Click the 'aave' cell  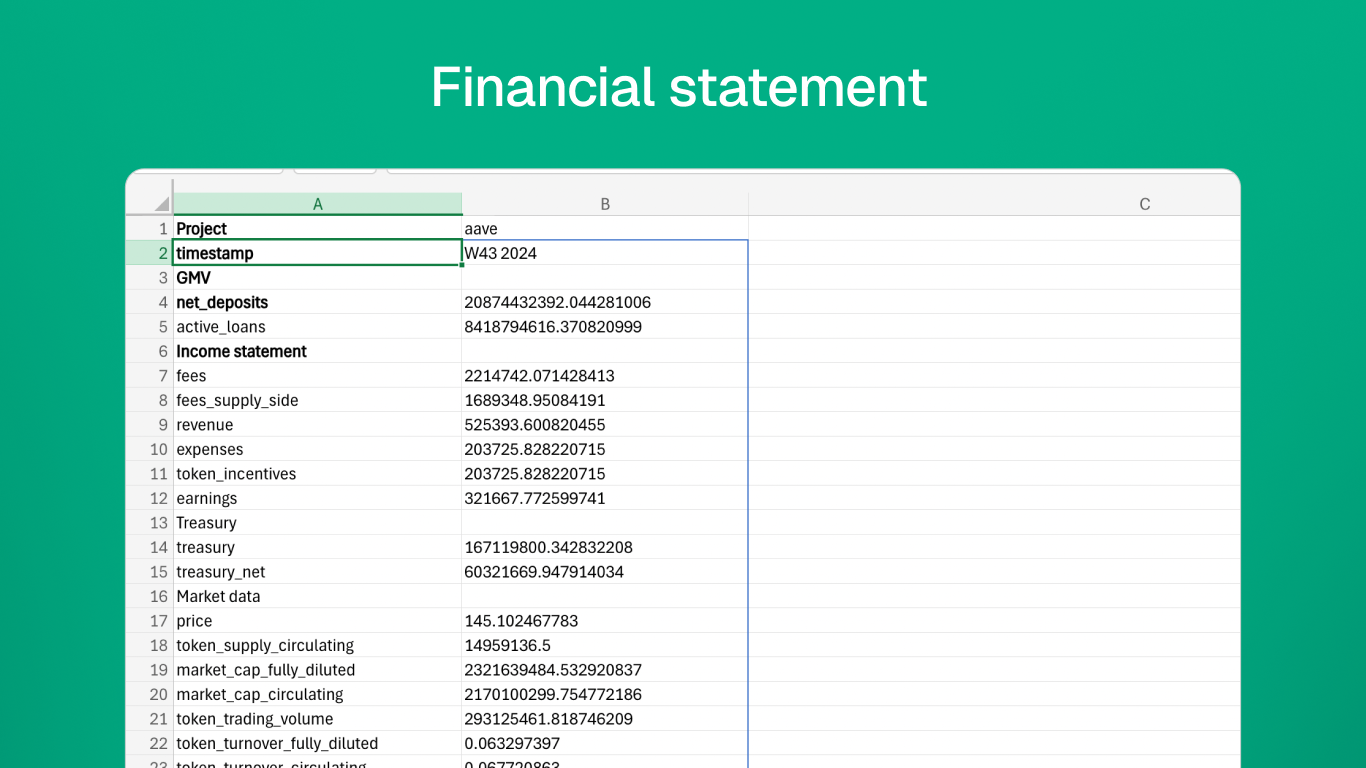point(605,229)
